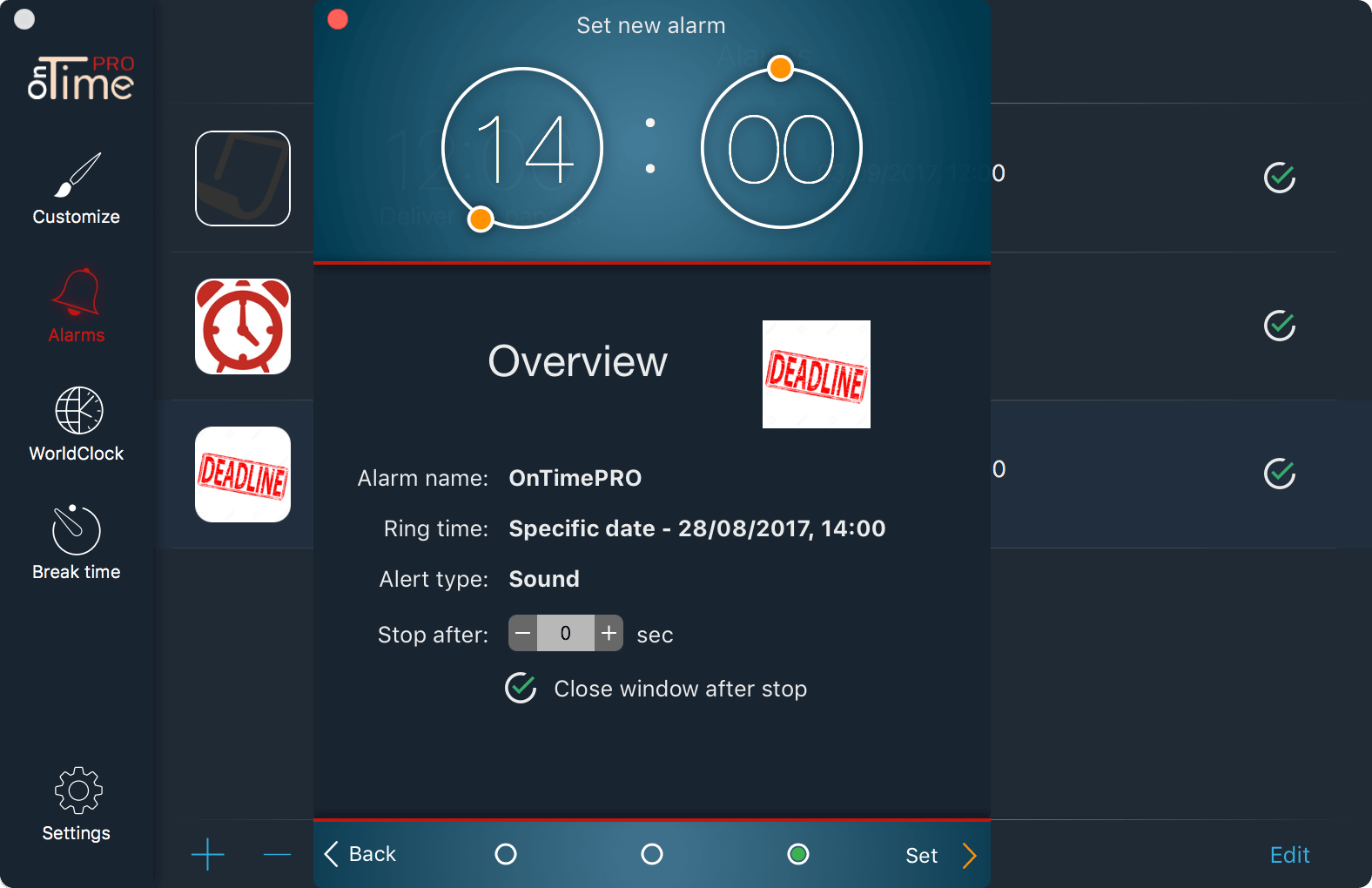The width and height of the screenshot is (1372, 888).
Task: Toggle enabled checkmark for DEADLINE alarm row
Action: [x=1280, y=474]
